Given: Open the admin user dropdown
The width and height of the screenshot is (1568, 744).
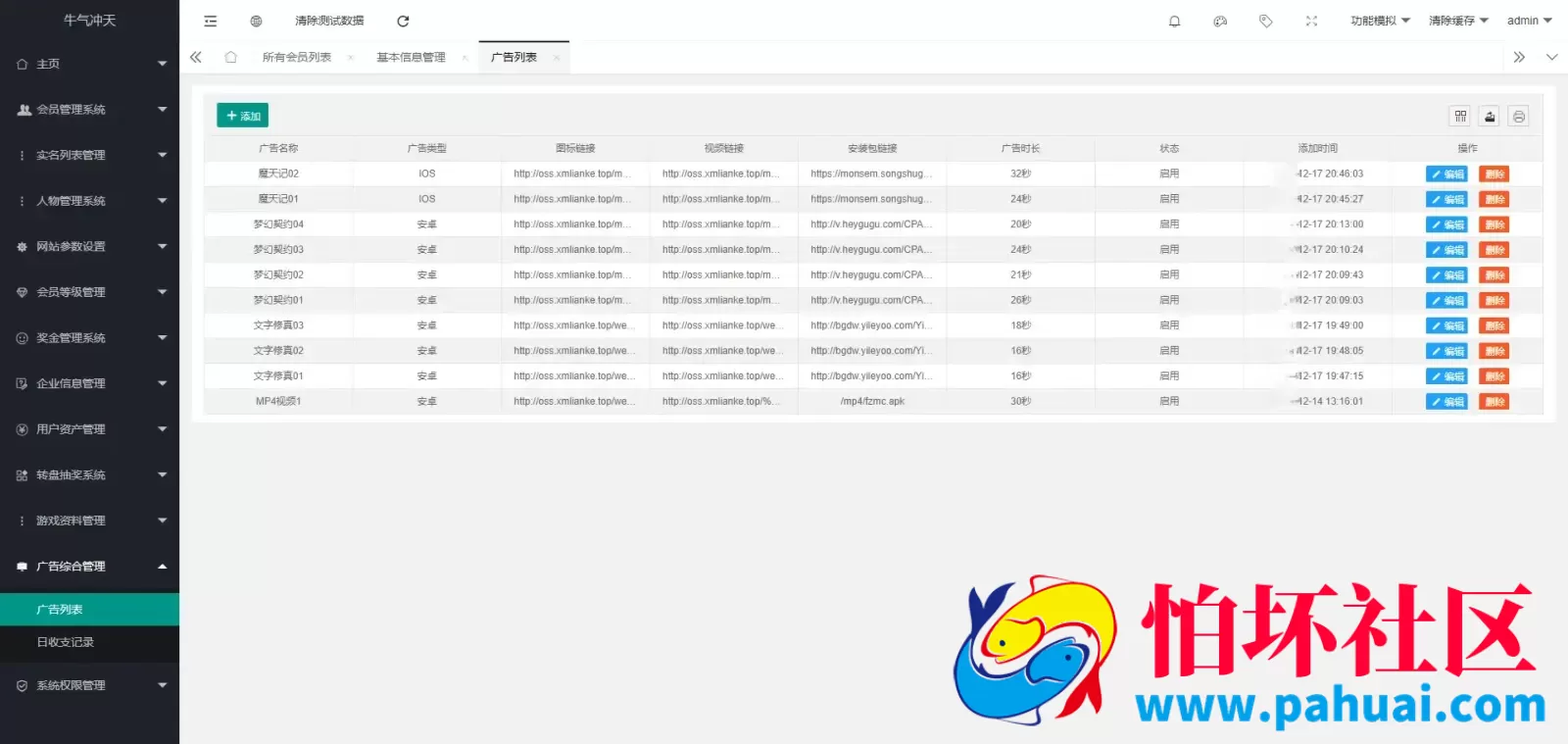Looking at the screenshot, I should tap(1529, 21).
